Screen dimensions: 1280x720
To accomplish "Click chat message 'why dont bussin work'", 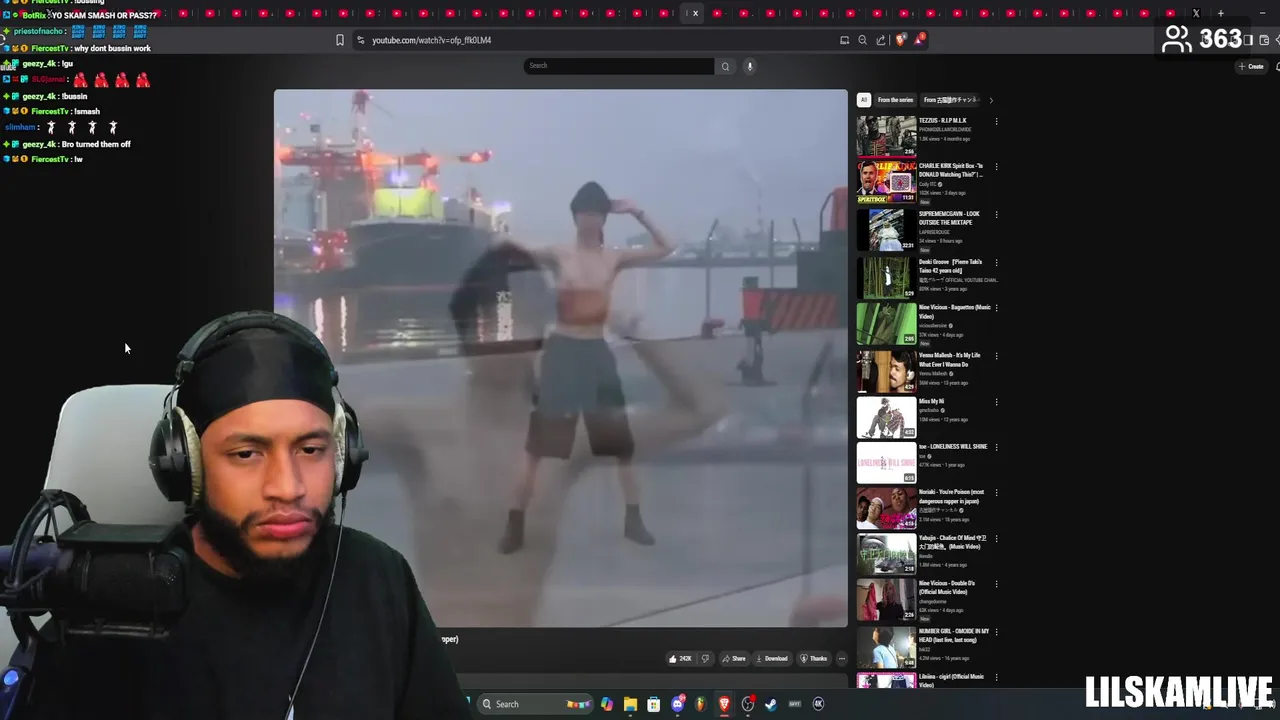I will click(x=112, y=48).
